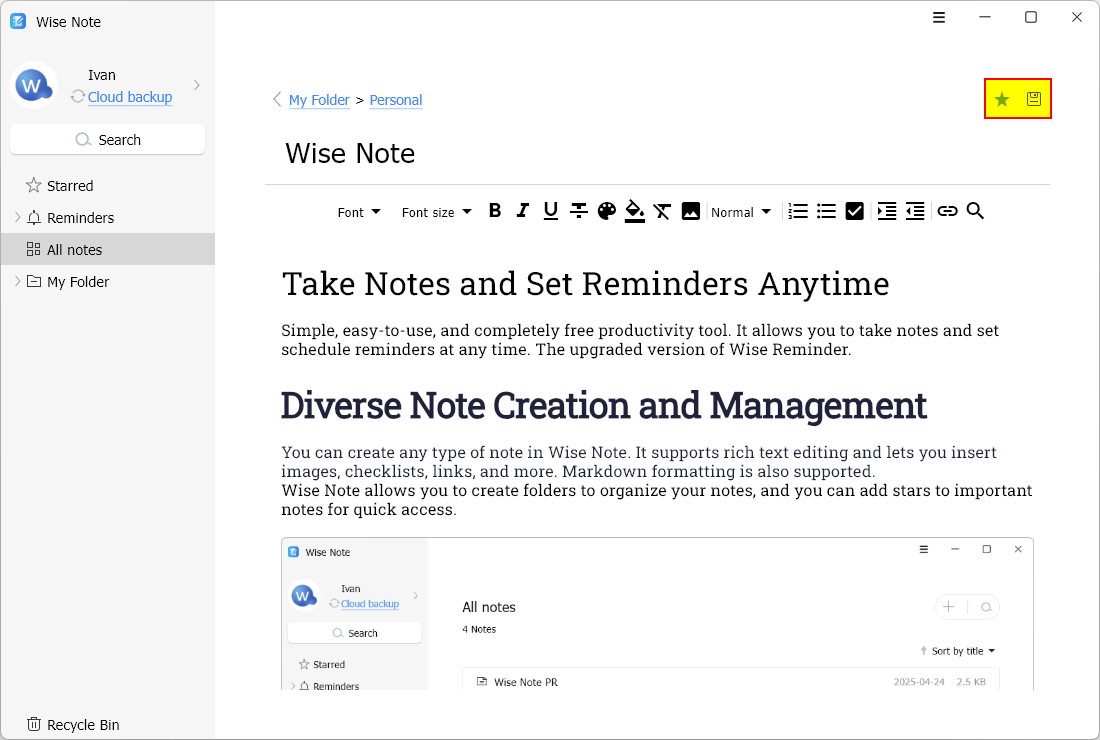This screenshot has height=740, width=1100.
Task: Expand the Reminders section arrow
Action: [18, 217]
